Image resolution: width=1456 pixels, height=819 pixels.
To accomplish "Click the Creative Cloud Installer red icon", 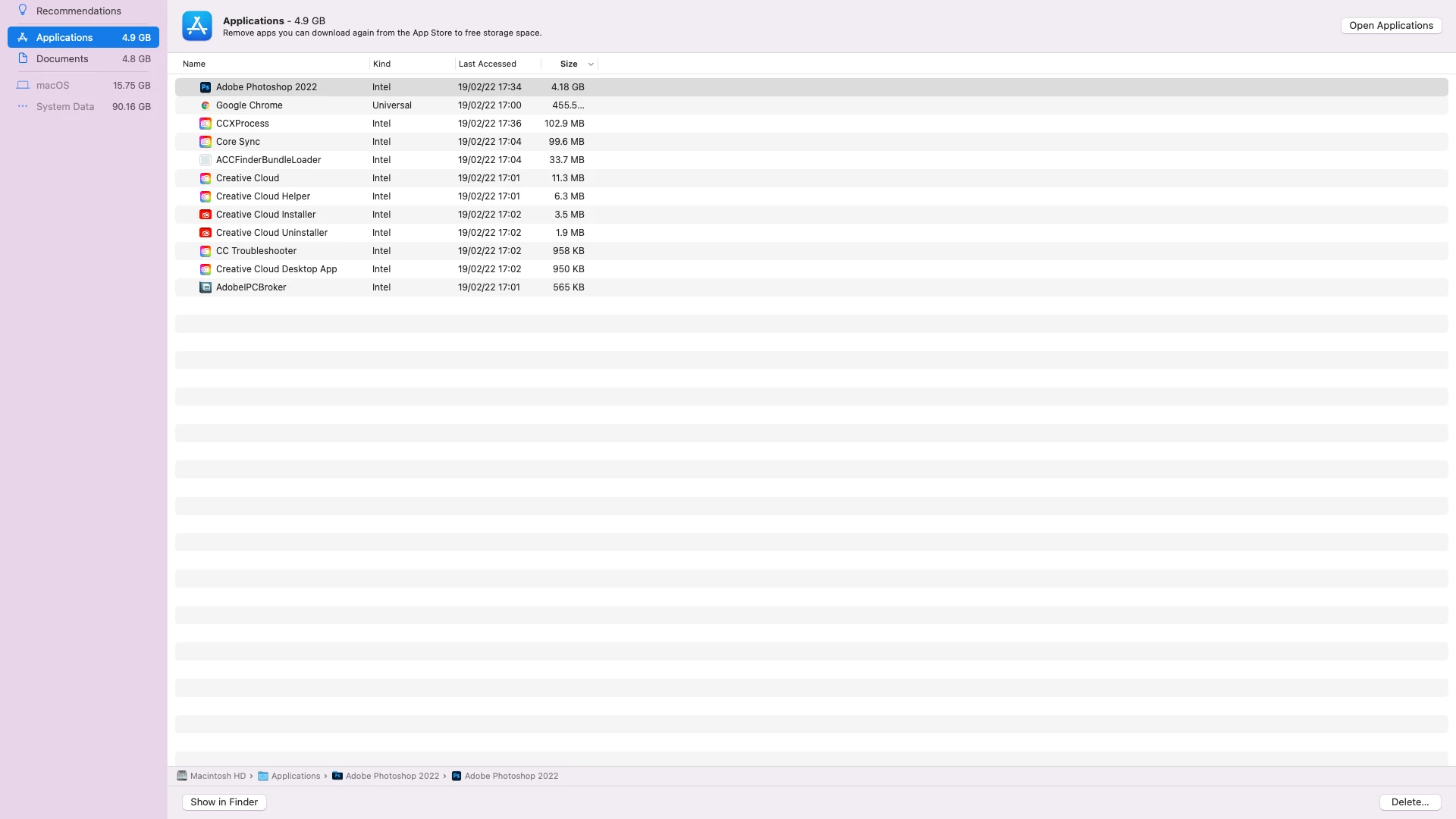I will [205, 215].
